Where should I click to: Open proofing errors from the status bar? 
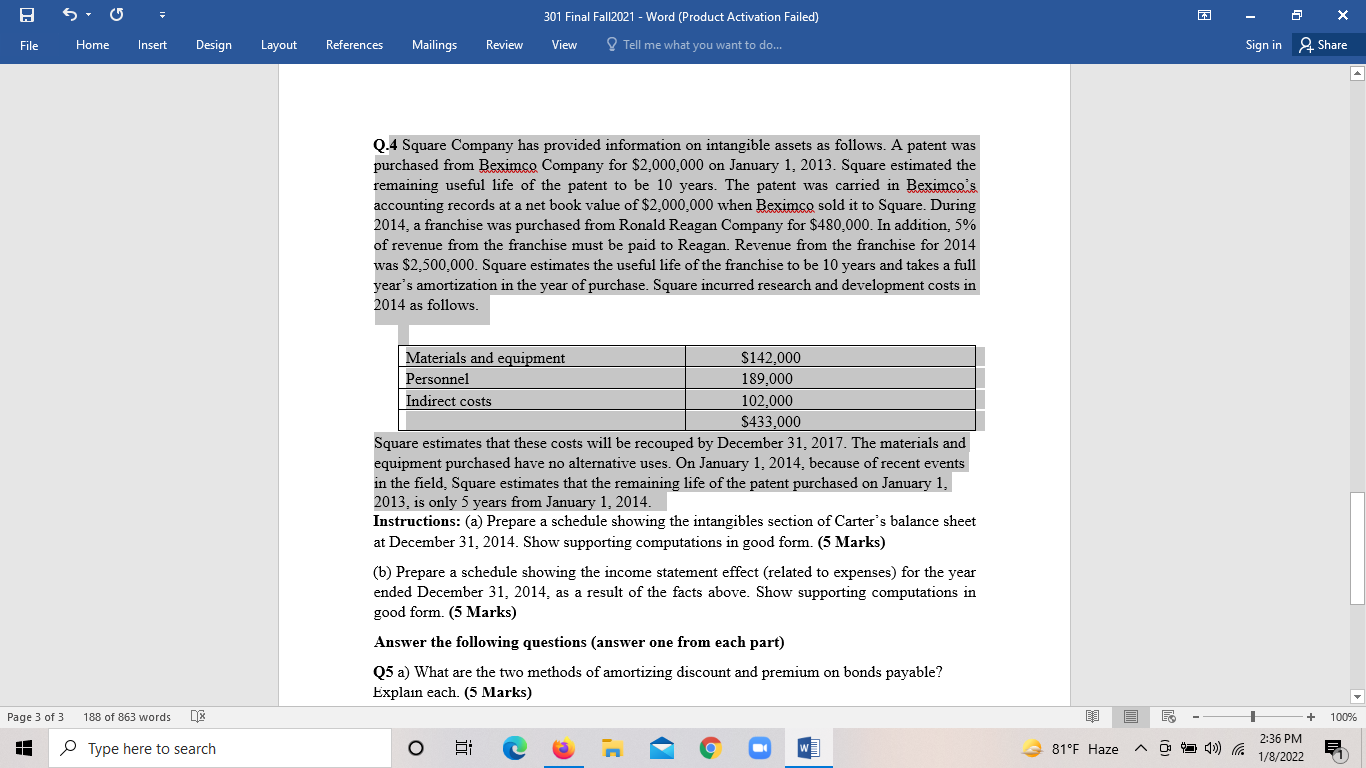[x=196, y=716]
